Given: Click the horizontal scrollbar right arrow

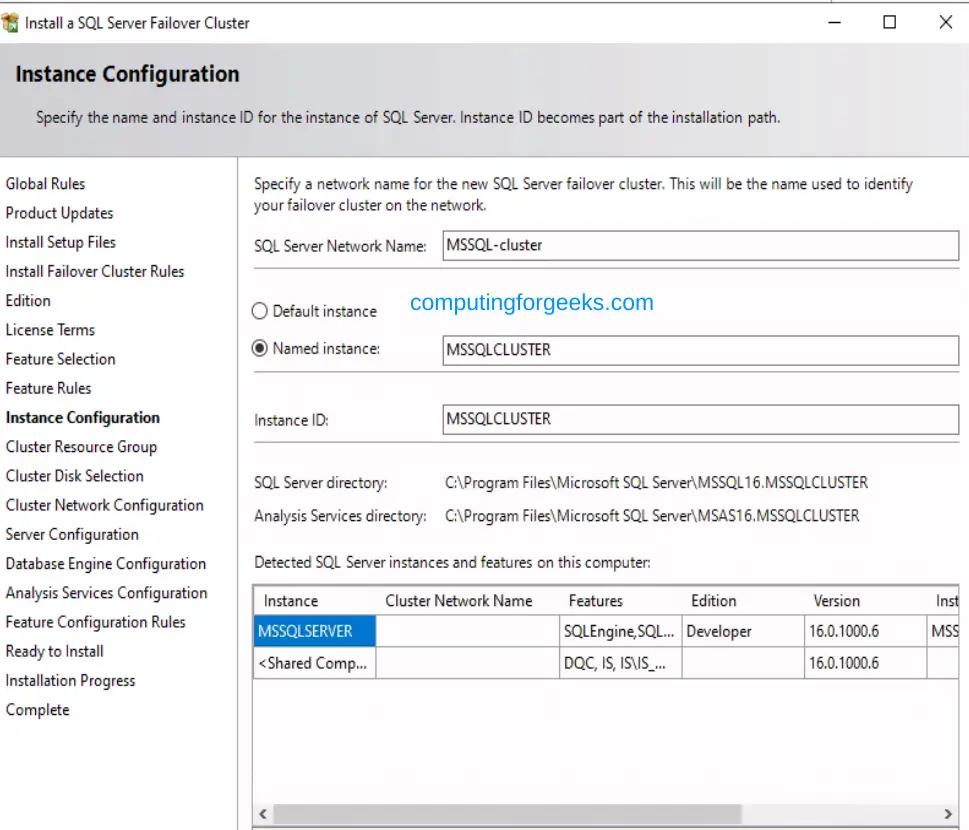Looking at the screenshot, I should pos(948,813).
